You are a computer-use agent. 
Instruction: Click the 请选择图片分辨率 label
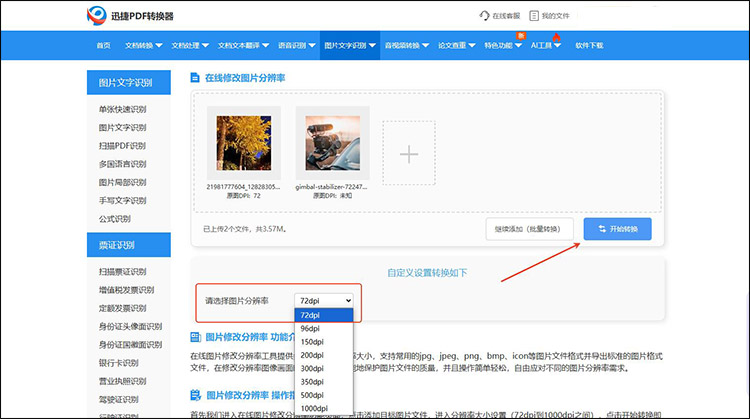[237, 300]
